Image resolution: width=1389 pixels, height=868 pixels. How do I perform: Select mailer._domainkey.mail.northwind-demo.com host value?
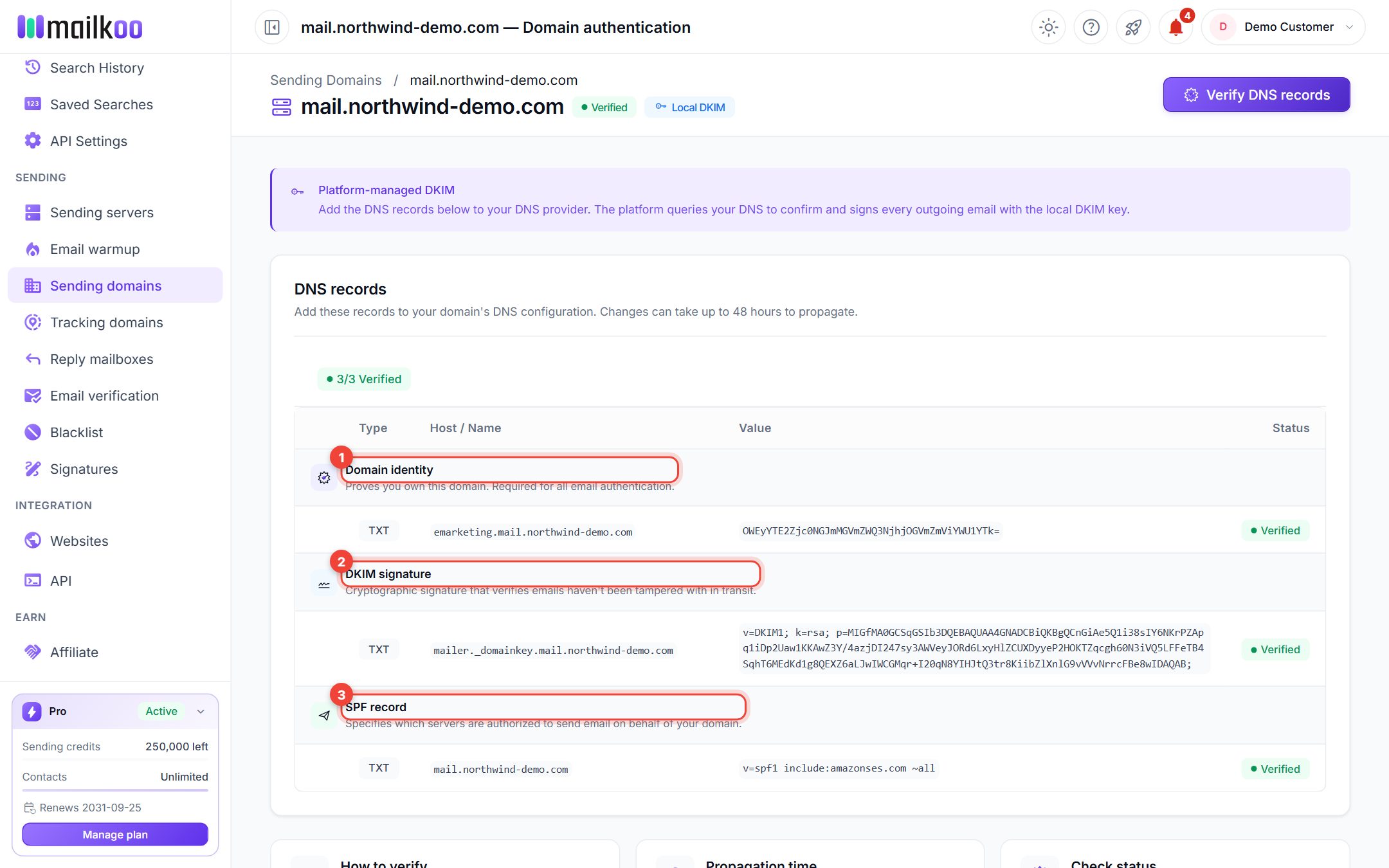click(x=553, y=650)
